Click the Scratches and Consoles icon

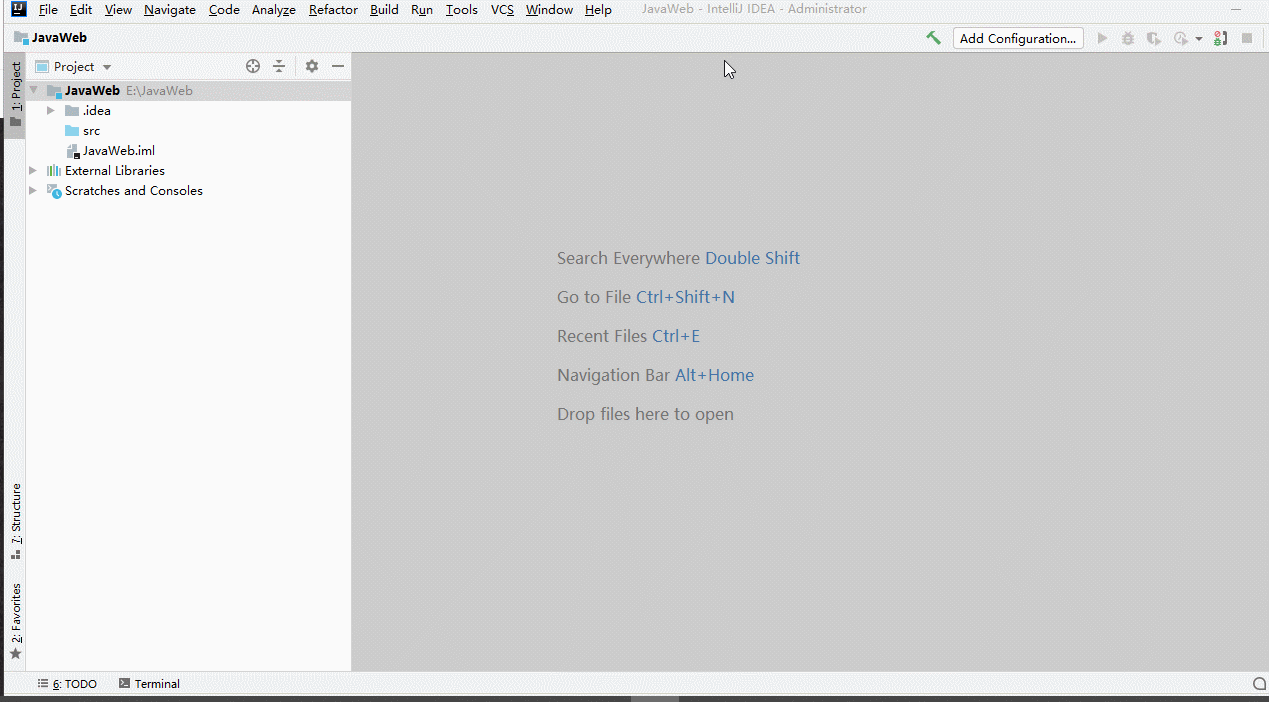pyautogui.click(x=54, y=191)
